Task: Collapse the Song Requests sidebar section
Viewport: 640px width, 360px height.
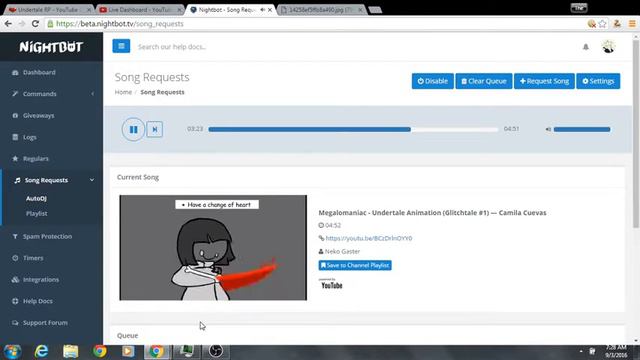Action: pyautogui.click(x=51, y=180)
